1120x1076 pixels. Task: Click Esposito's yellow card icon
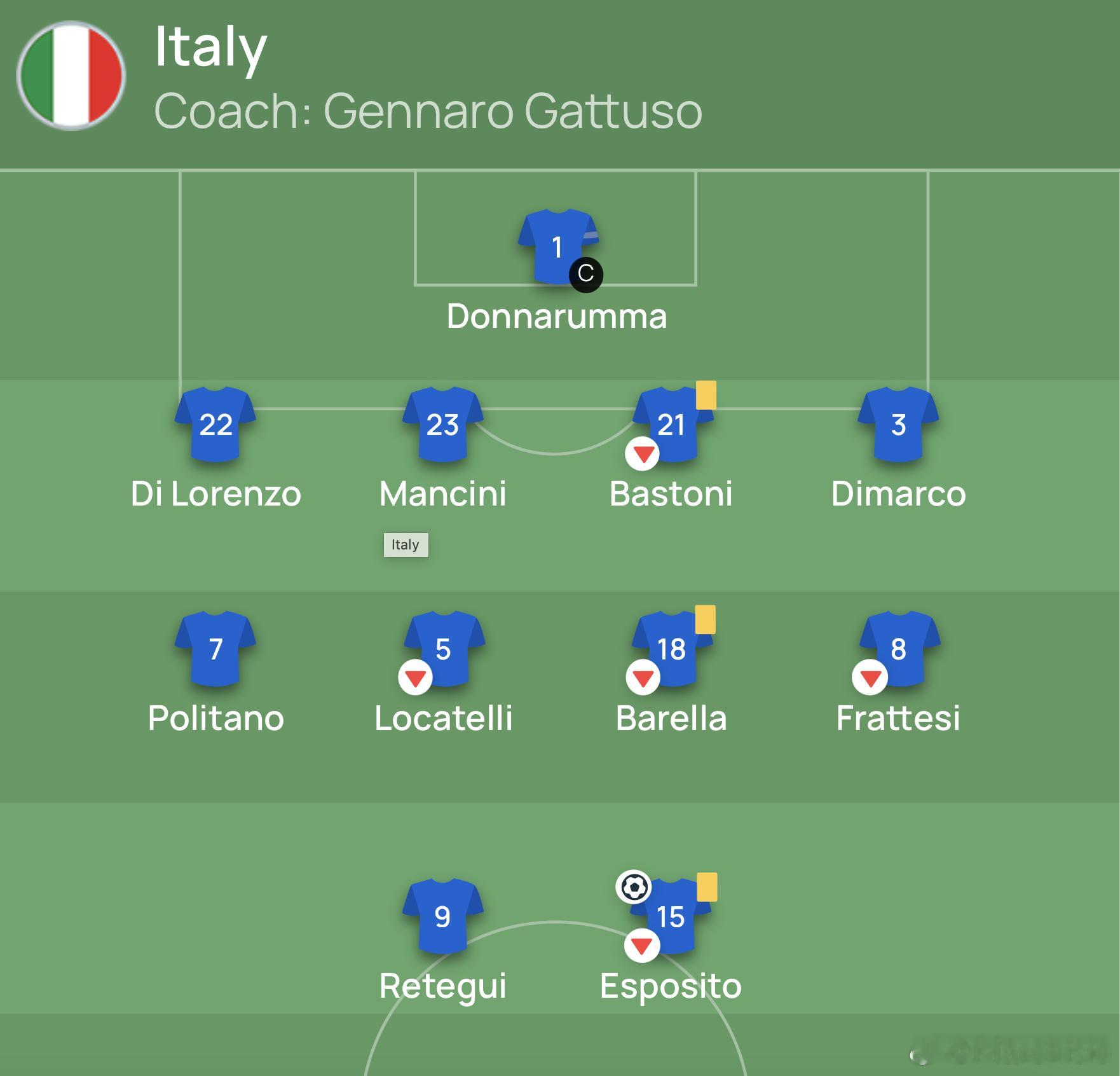pyautogui.click(x=707, y=886)
